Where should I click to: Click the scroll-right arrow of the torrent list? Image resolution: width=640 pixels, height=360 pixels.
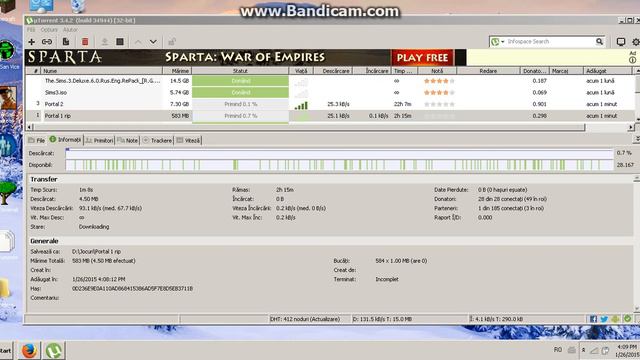click(x=631, y=127)
